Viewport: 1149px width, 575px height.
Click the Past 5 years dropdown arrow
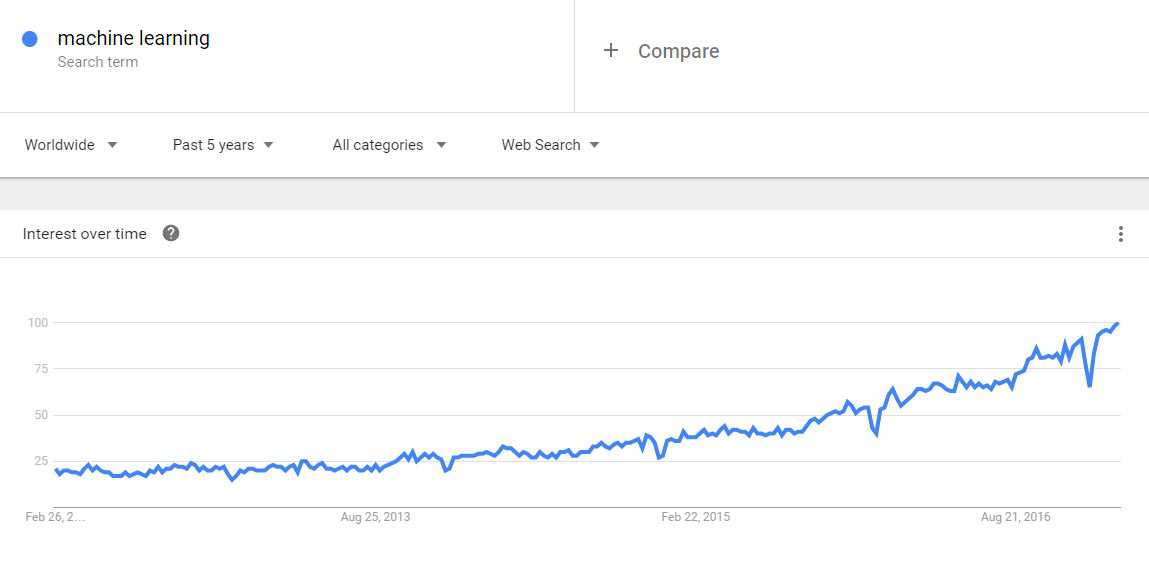pyautogui.click(x=268, y=145)
